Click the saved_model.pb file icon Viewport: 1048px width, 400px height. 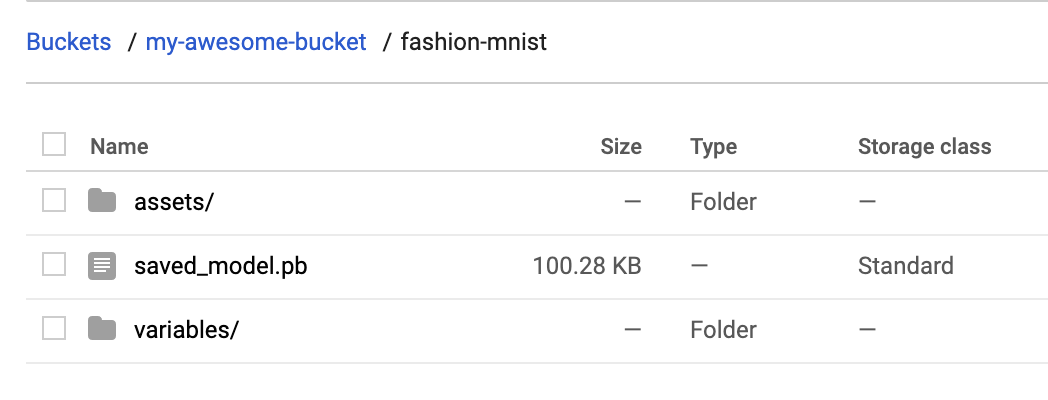click(x=102, y=266)
